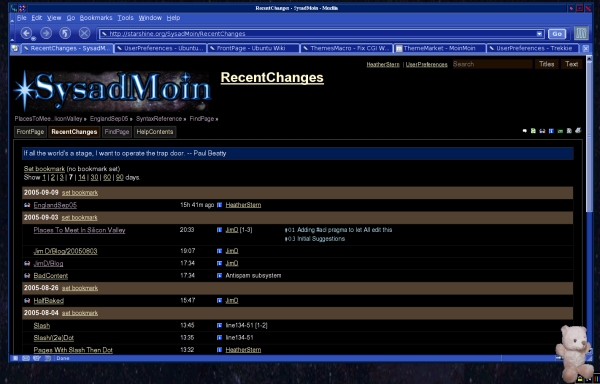Click the Reload page icon
Image resolution: width=600 pixels, height=384 pixels.
coord(65,33)
